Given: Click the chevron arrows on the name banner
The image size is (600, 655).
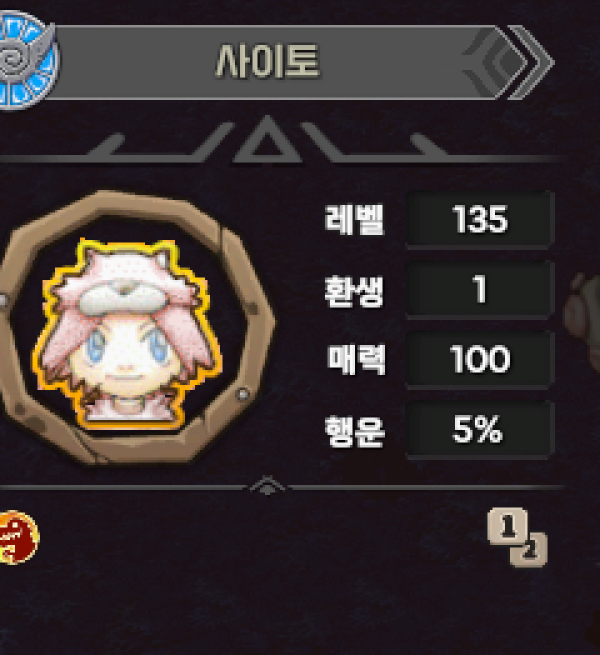Looking at the screenshot, I should [509, 63].
